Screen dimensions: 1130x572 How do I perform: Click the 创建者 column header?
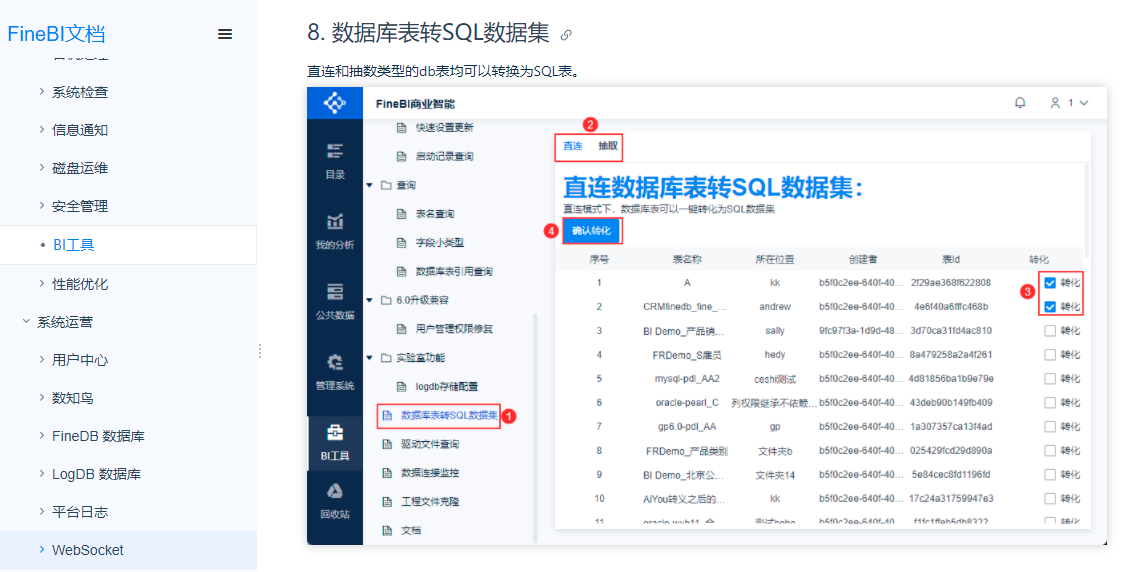tap(863, 259)
